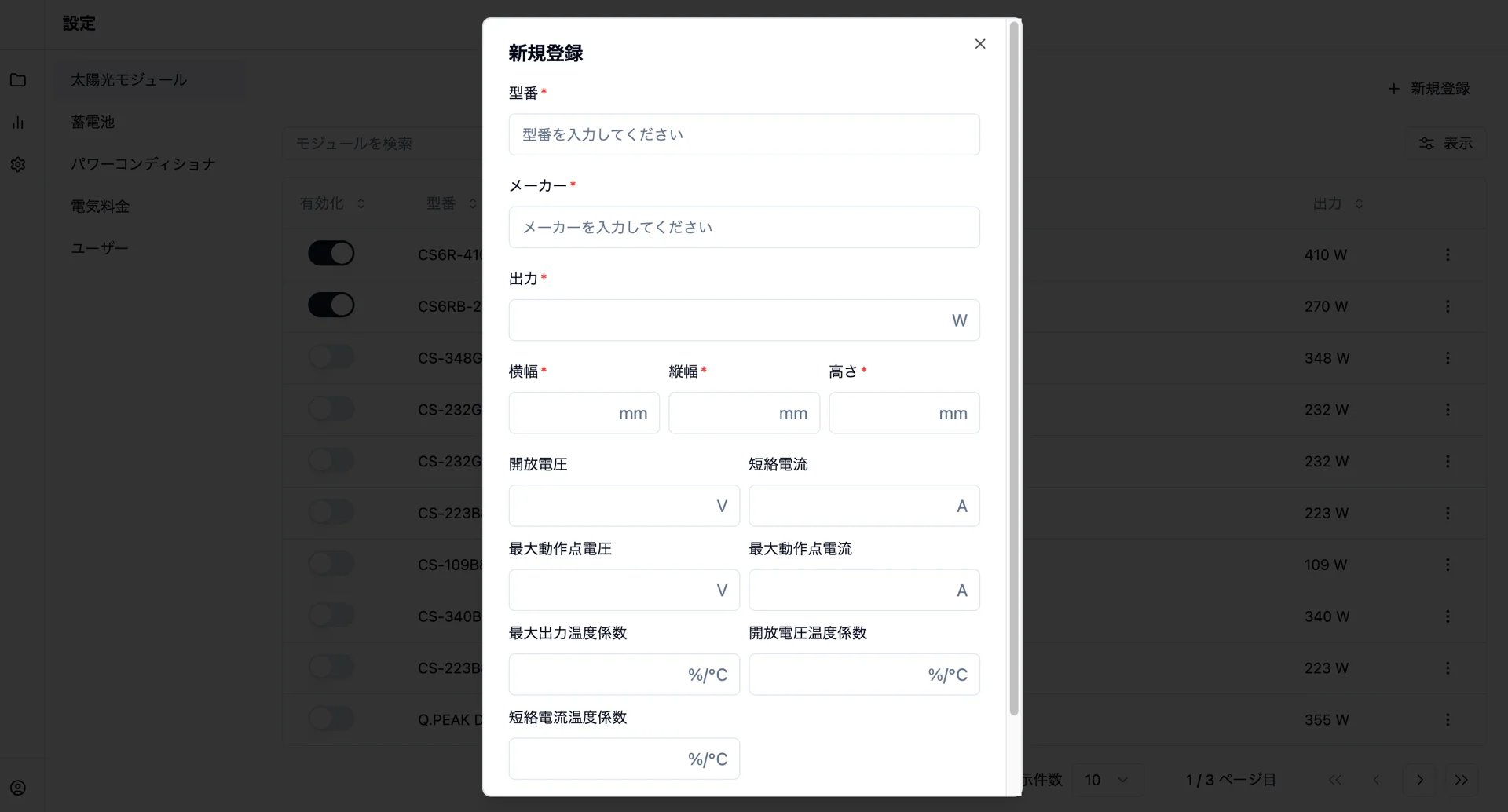Viewport: 1508px width, 812px height.
Task: Open the rows-per-page dropdown showing 10
Action: click(1107, 780)
